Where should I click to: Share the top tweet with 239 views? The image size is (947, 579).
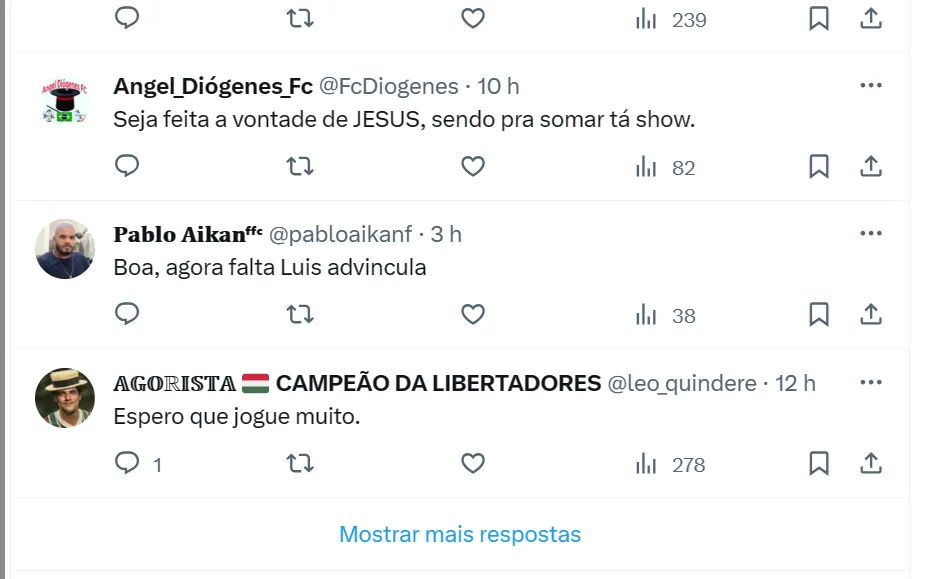[871, 19]
